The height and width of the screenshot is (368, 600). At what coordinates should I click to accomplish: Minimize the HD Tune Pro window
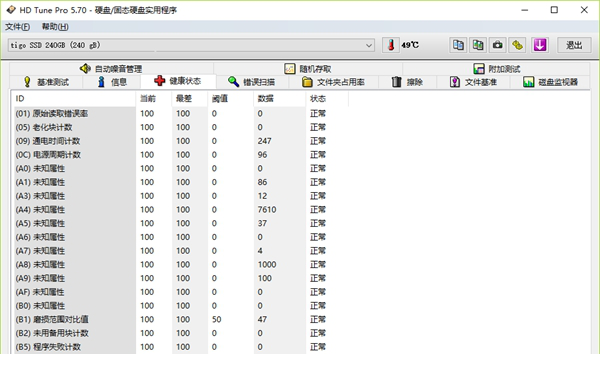point(525,10)
